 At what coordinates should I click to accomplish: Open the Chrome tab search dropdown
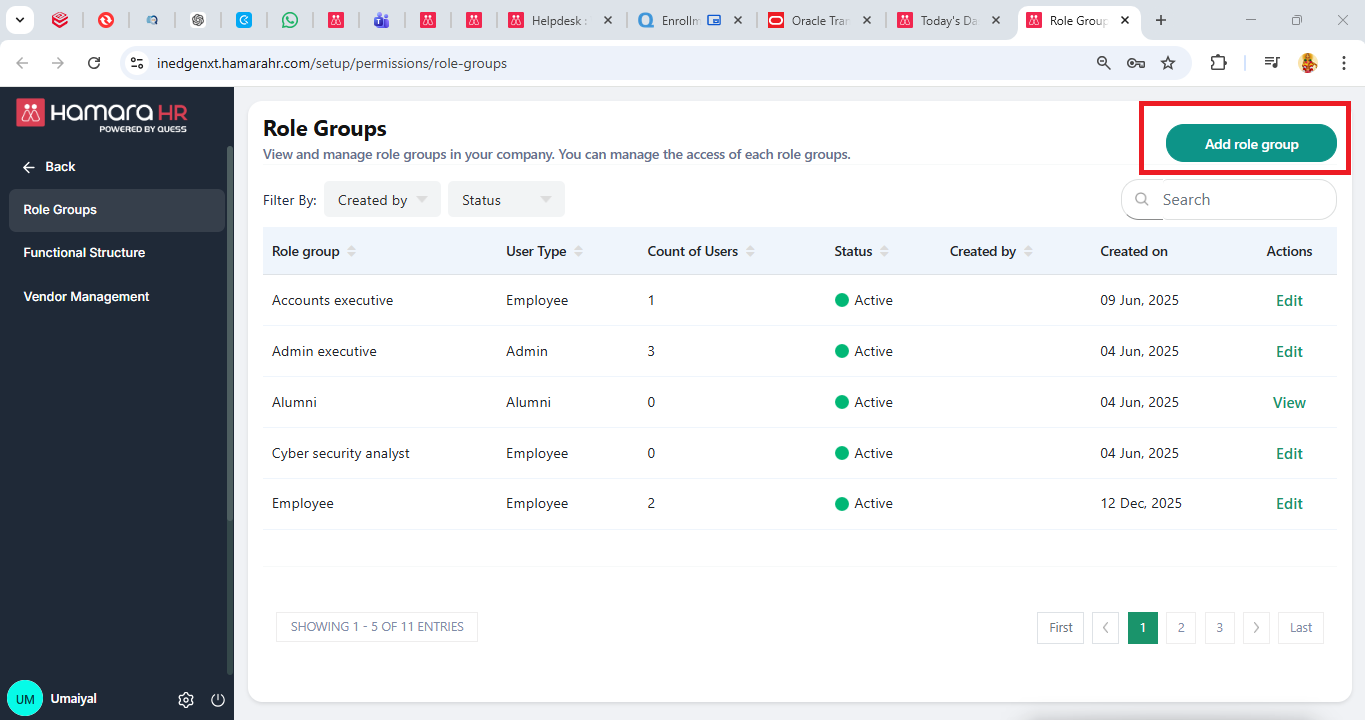(x=18, y=20)
